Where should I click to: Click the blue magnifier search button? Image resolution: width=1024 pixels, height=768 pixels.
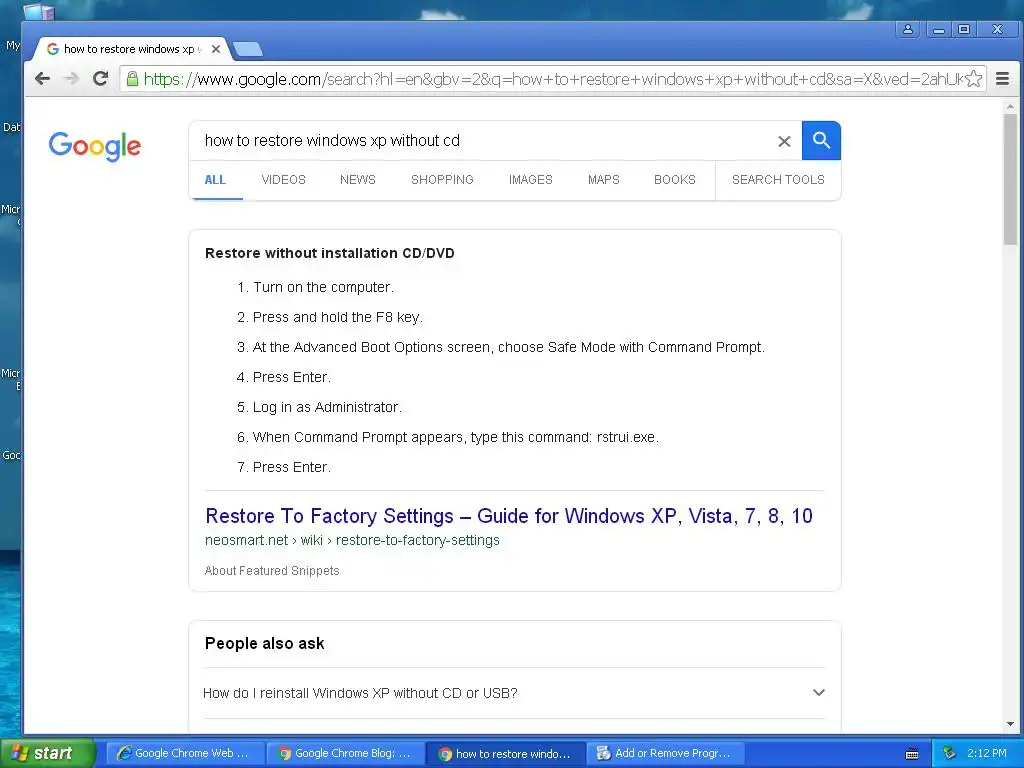821,140
